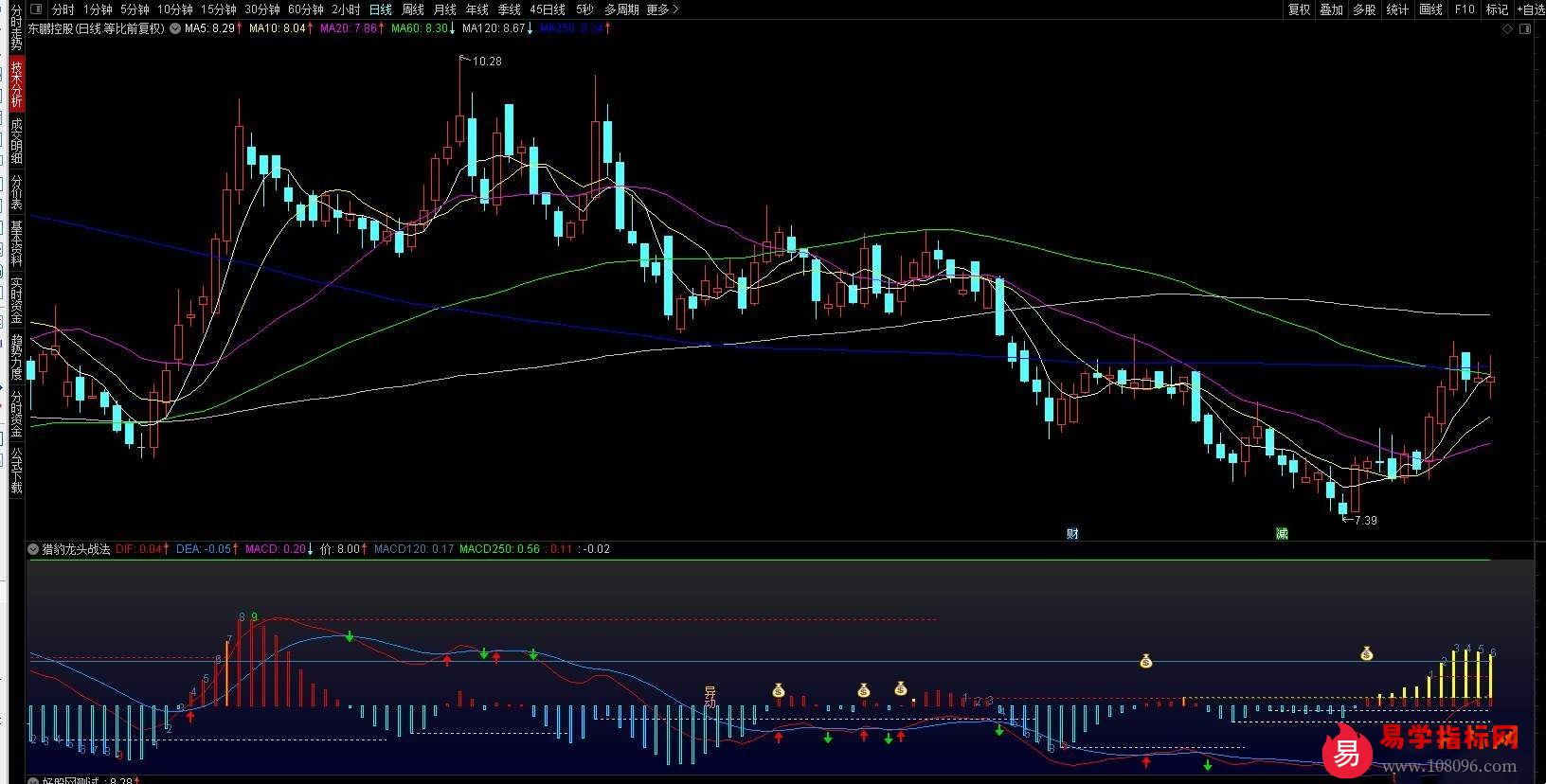Screen dimensions: 1546x784
Task: Click the panel layout icon before 分时
Action: pos(35,9)
